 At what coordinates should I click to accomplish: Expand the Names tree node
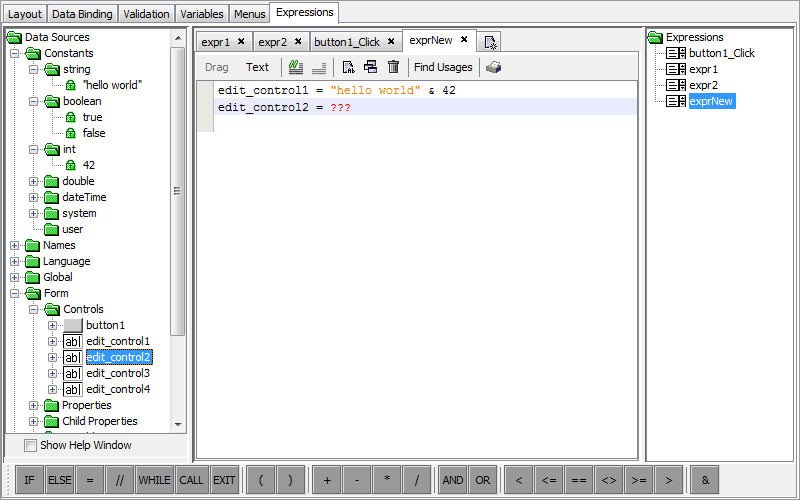[x=15, y=245]
